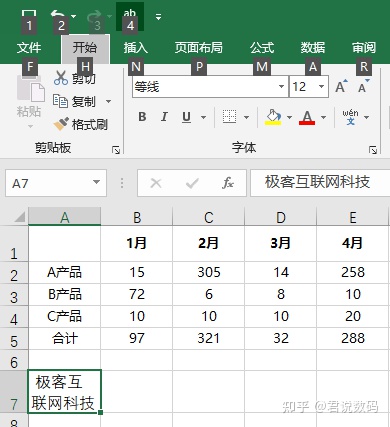
Task: Select cell C2 containing 305
Action: coord(209,272)
